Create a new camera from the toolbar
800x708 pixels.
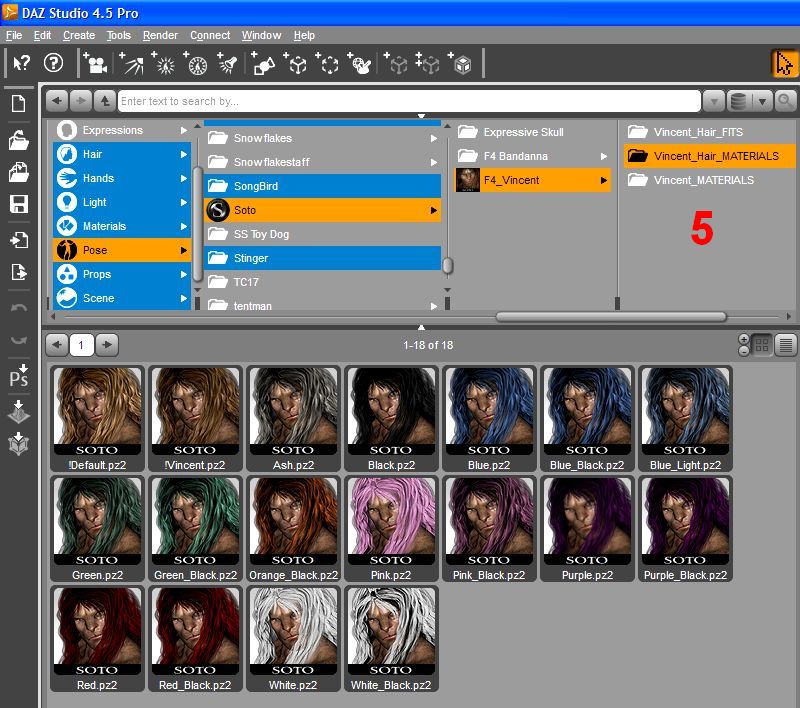pyautogui.click(x=95, y=63)
